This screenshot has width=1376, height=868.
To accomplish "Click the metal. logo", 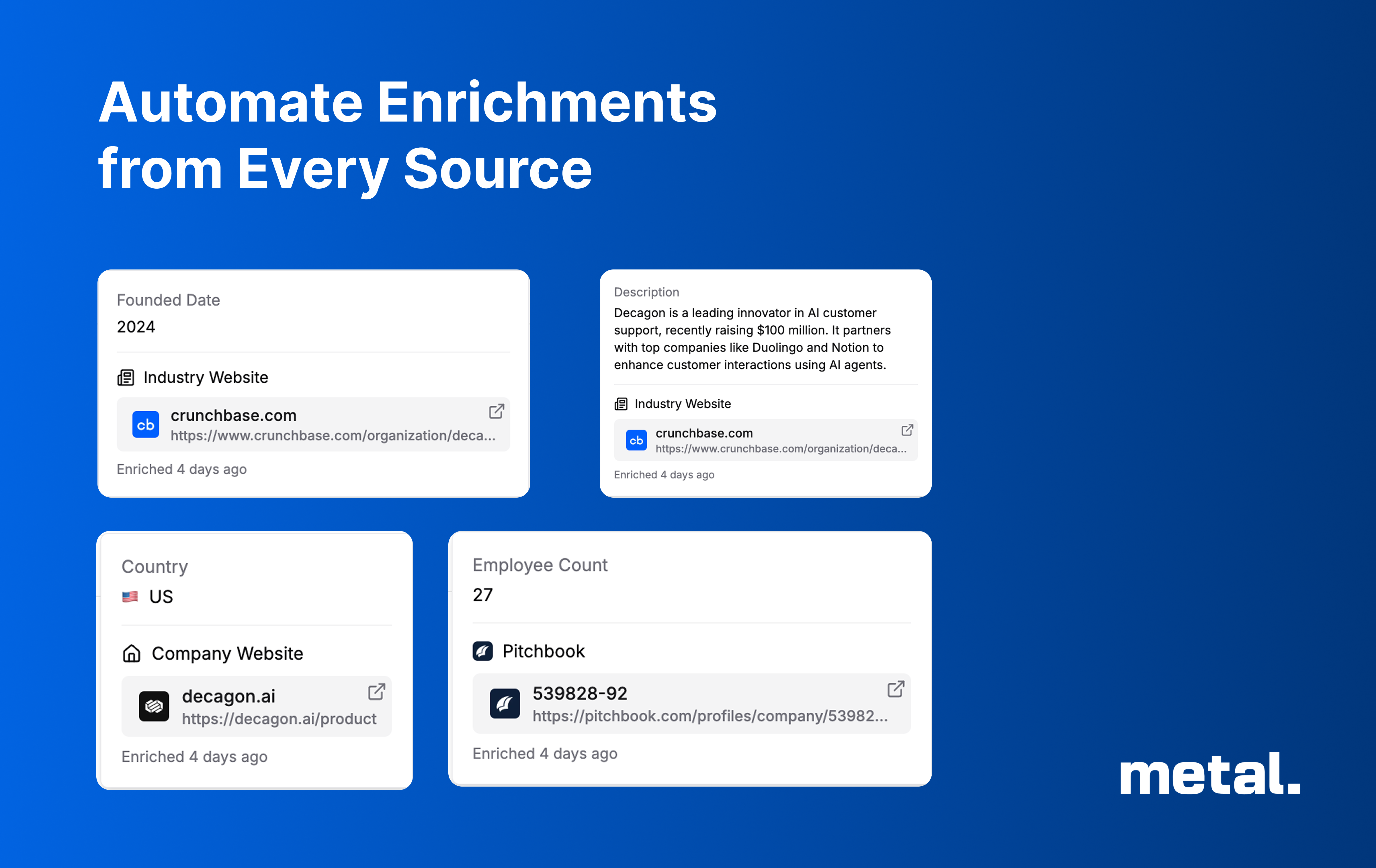I will click(1209, 774).
